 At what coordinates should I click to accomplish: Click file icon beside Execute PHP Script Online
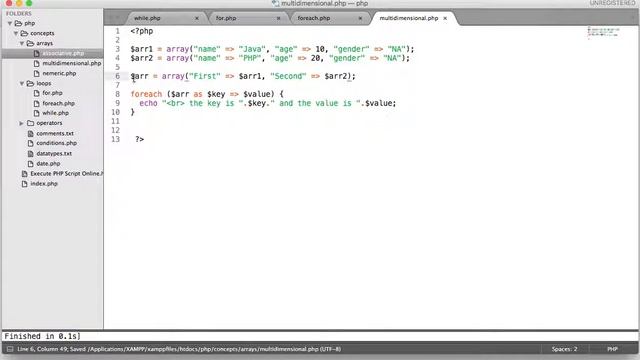[24, 173]
